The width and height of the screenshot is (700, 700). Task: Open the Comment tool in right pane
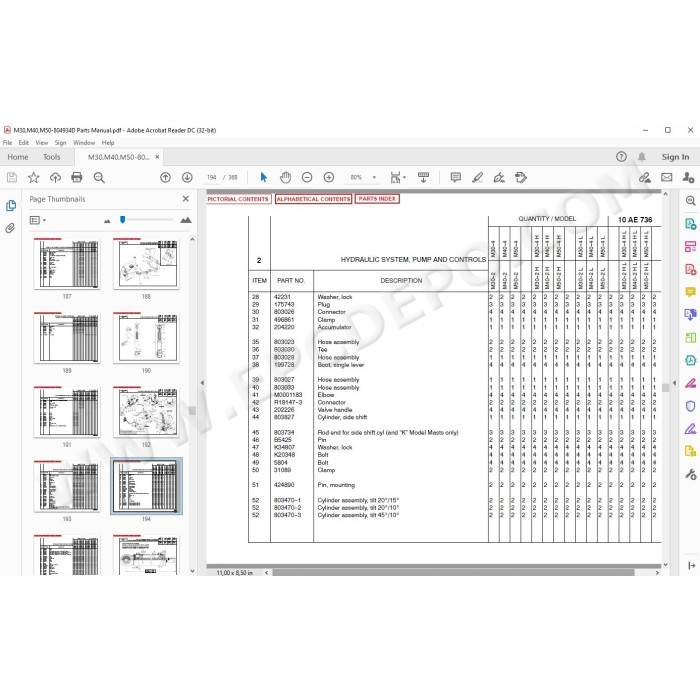pos(690,292)
